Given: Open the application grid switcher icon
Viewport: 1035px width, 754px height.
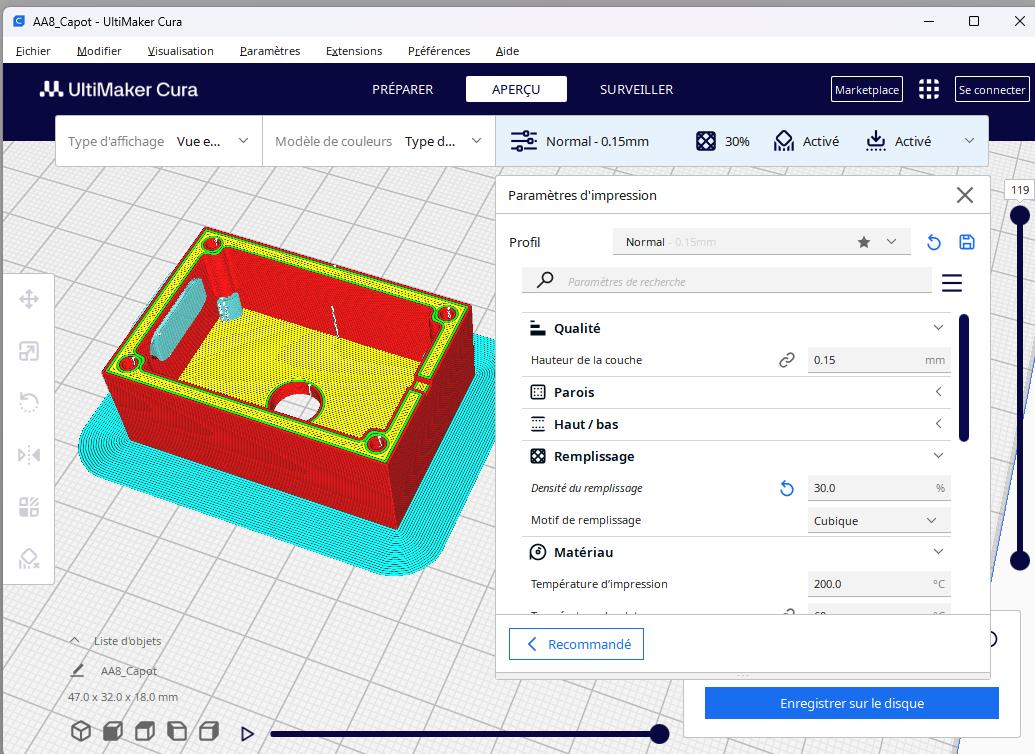Looking at the screenshot, I should [x=929, y=89].
